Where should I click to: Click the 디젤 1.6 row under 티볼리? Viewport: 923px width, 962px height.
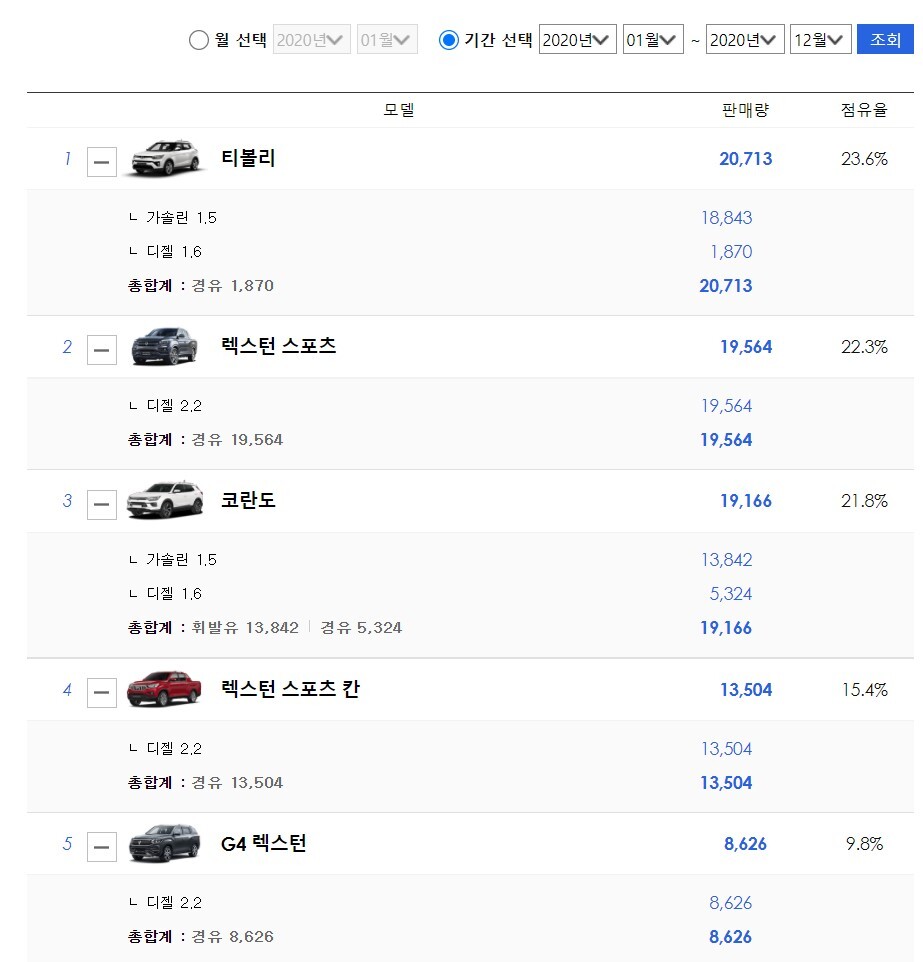point(165,252)
